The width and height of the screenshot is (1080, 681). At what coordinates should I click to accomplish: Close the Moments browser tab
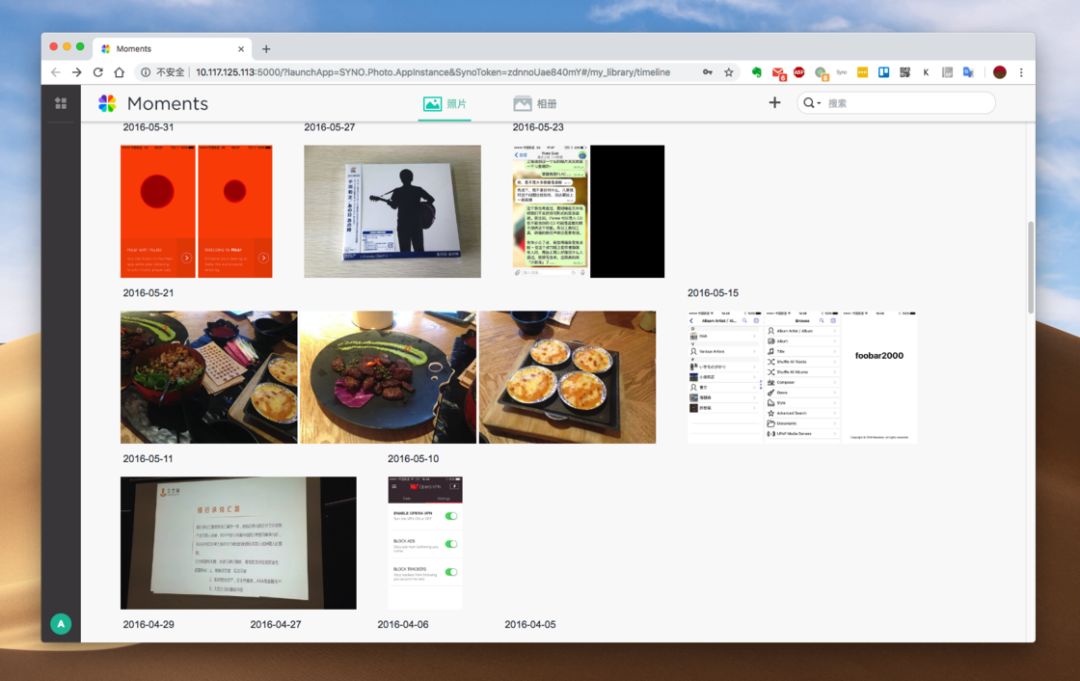pyautogui.click(x=241, y=49)
